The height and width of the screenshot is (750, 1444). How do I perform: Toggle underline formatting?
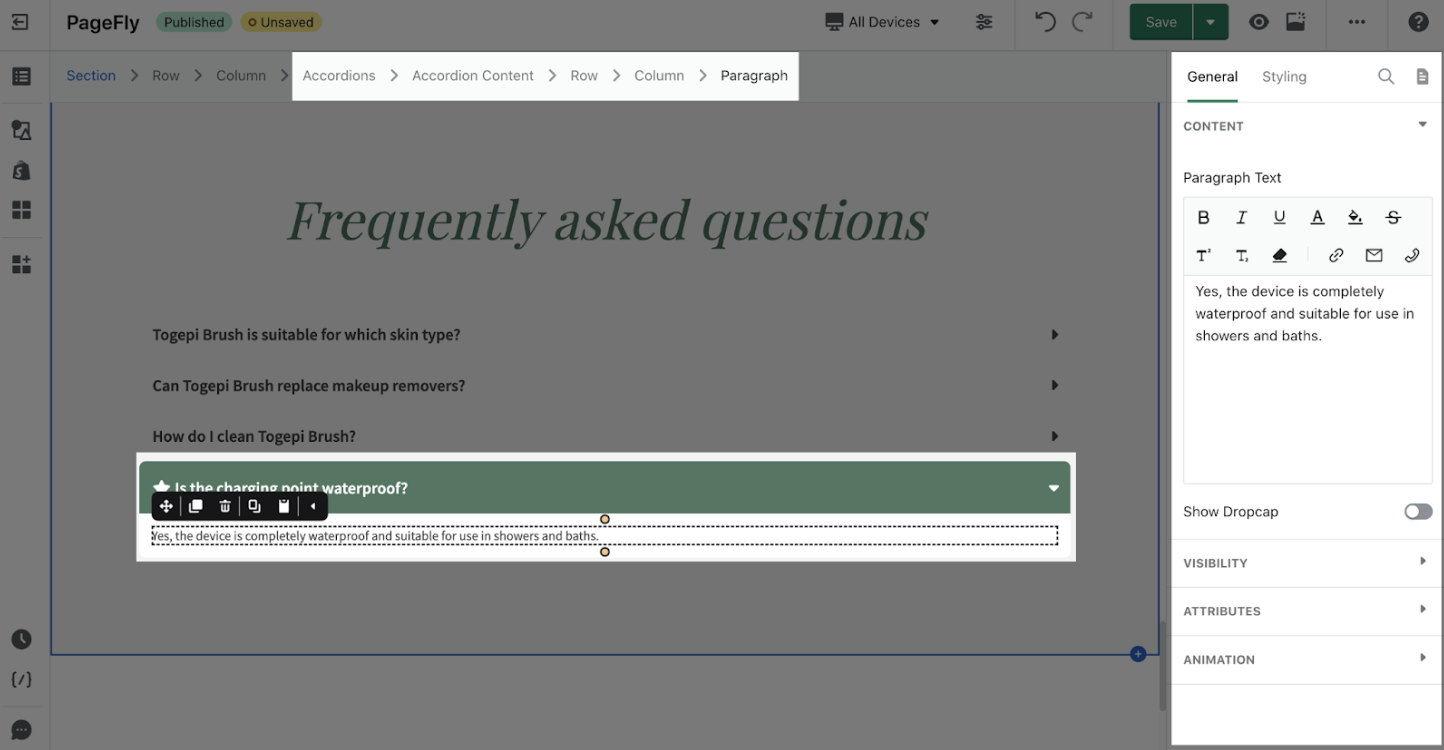pos(1279,217)
